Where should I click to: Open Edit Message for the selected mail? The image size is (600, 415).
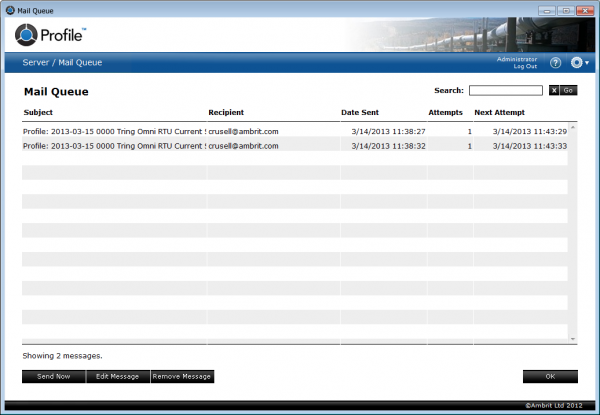[117, 376]
